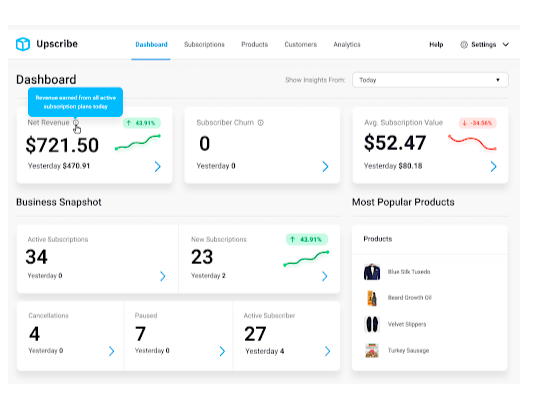This screenshot has width=533, height=397.
Task: View the Analytics tab
Action: click(x=347, y=45)
